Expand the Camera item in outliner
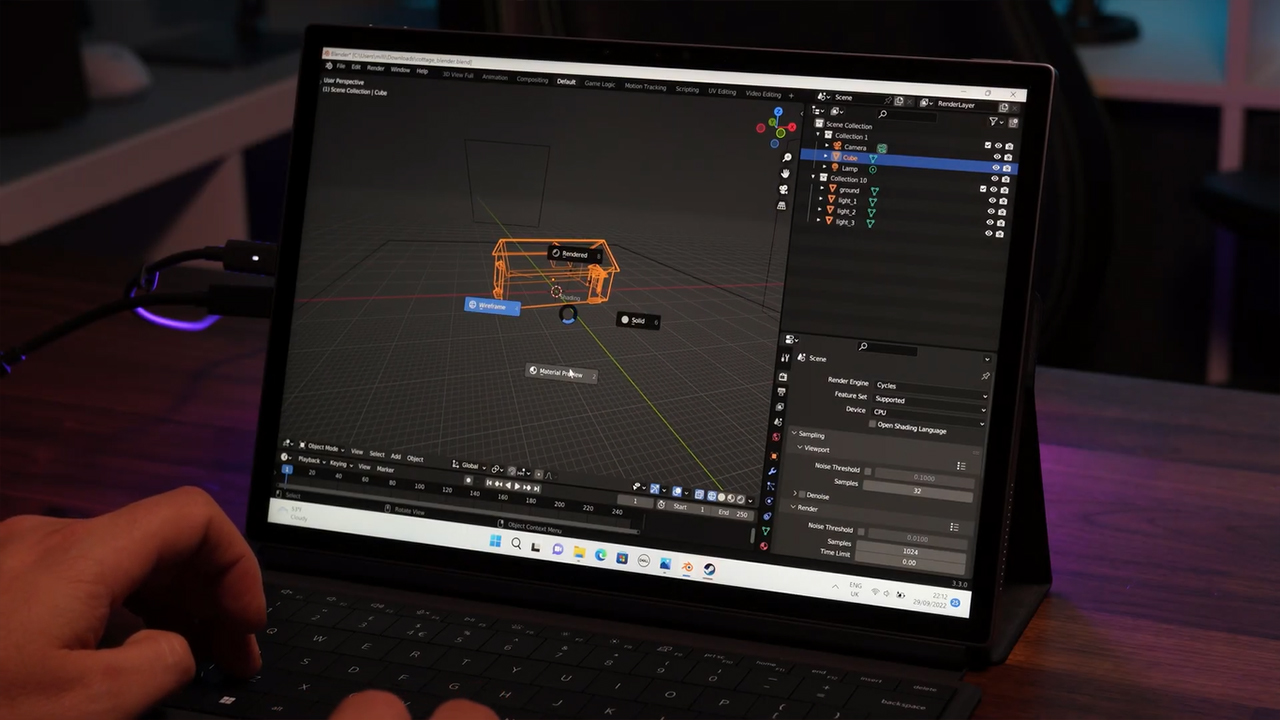Viewport: 1280px width, 720px height. click(x=825, y=146)
